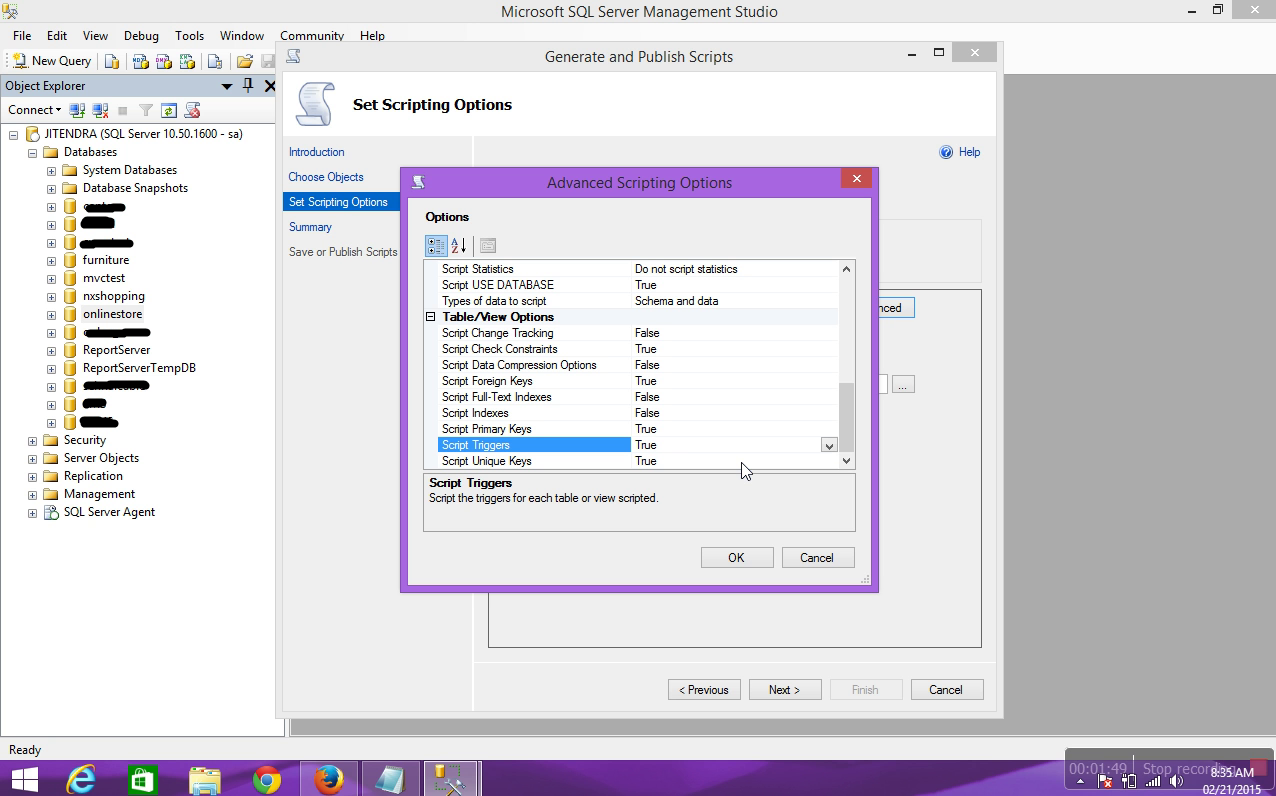Select the ReportServer database
Screen dimensions: 1276x796
[117, 350]
